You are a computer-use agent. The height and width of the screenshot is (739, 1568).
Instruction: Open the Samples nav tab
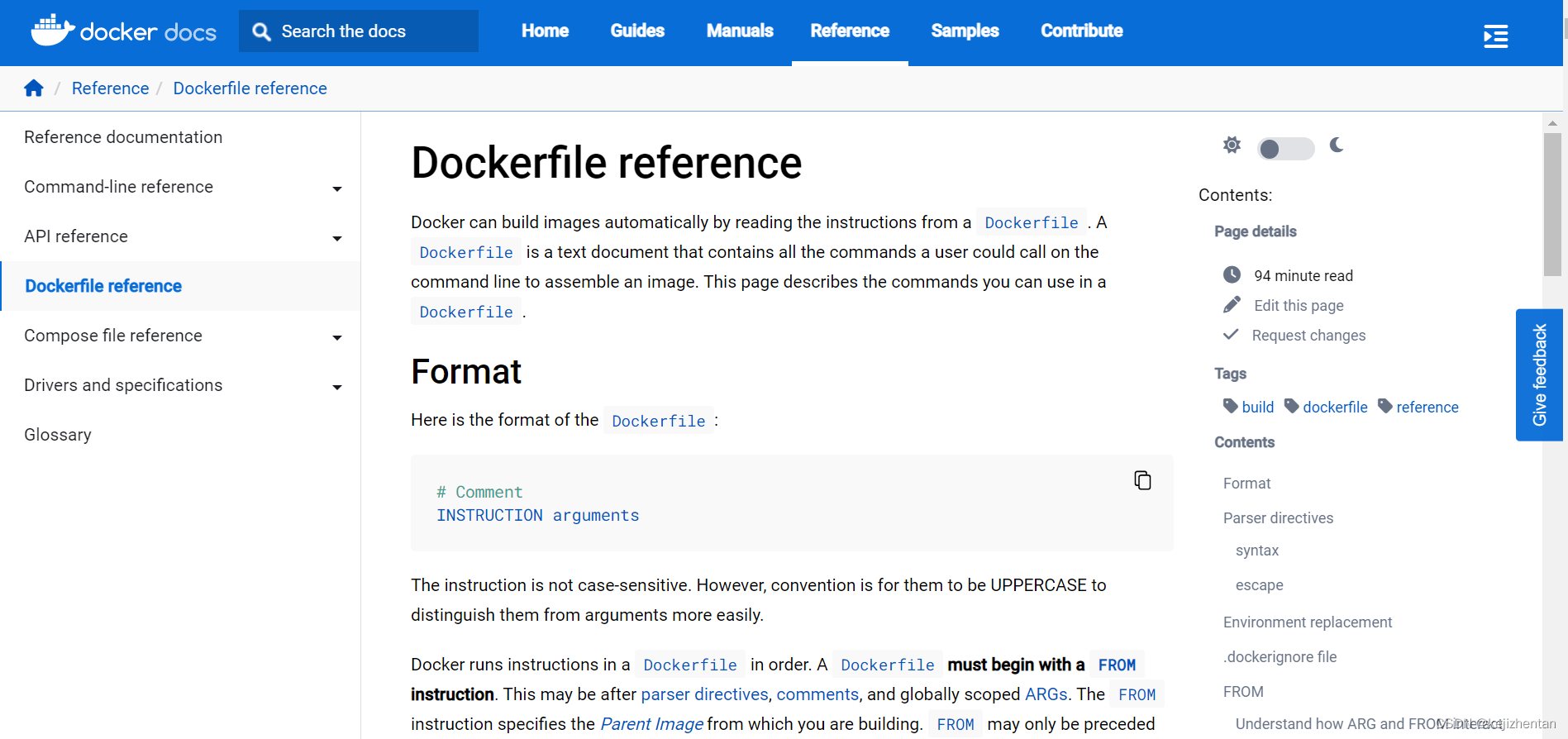tap(965, 31)
